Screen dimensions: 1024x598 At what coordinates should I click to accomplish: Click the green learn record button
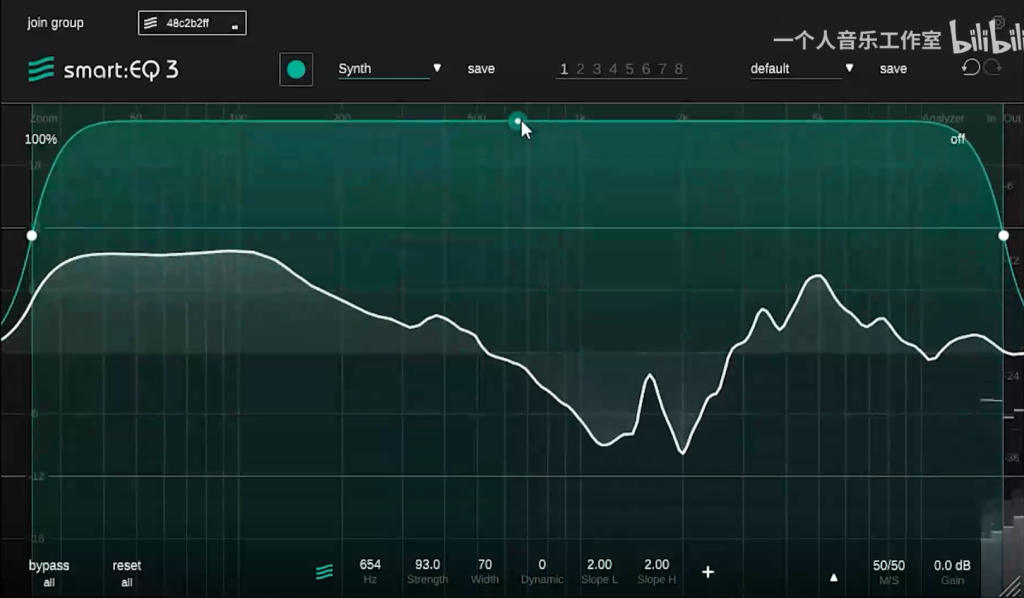296,69
